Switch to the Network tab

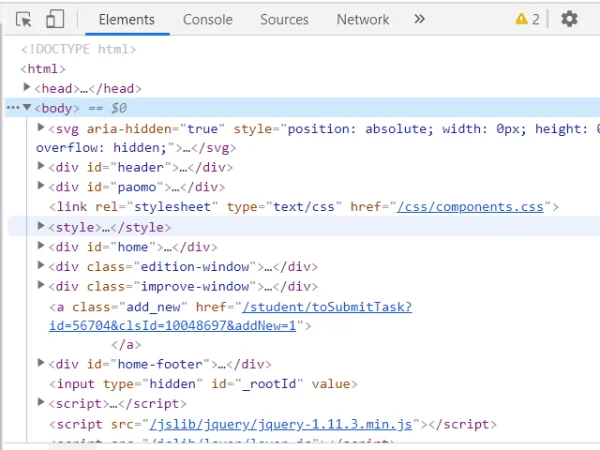coord(362,19)
